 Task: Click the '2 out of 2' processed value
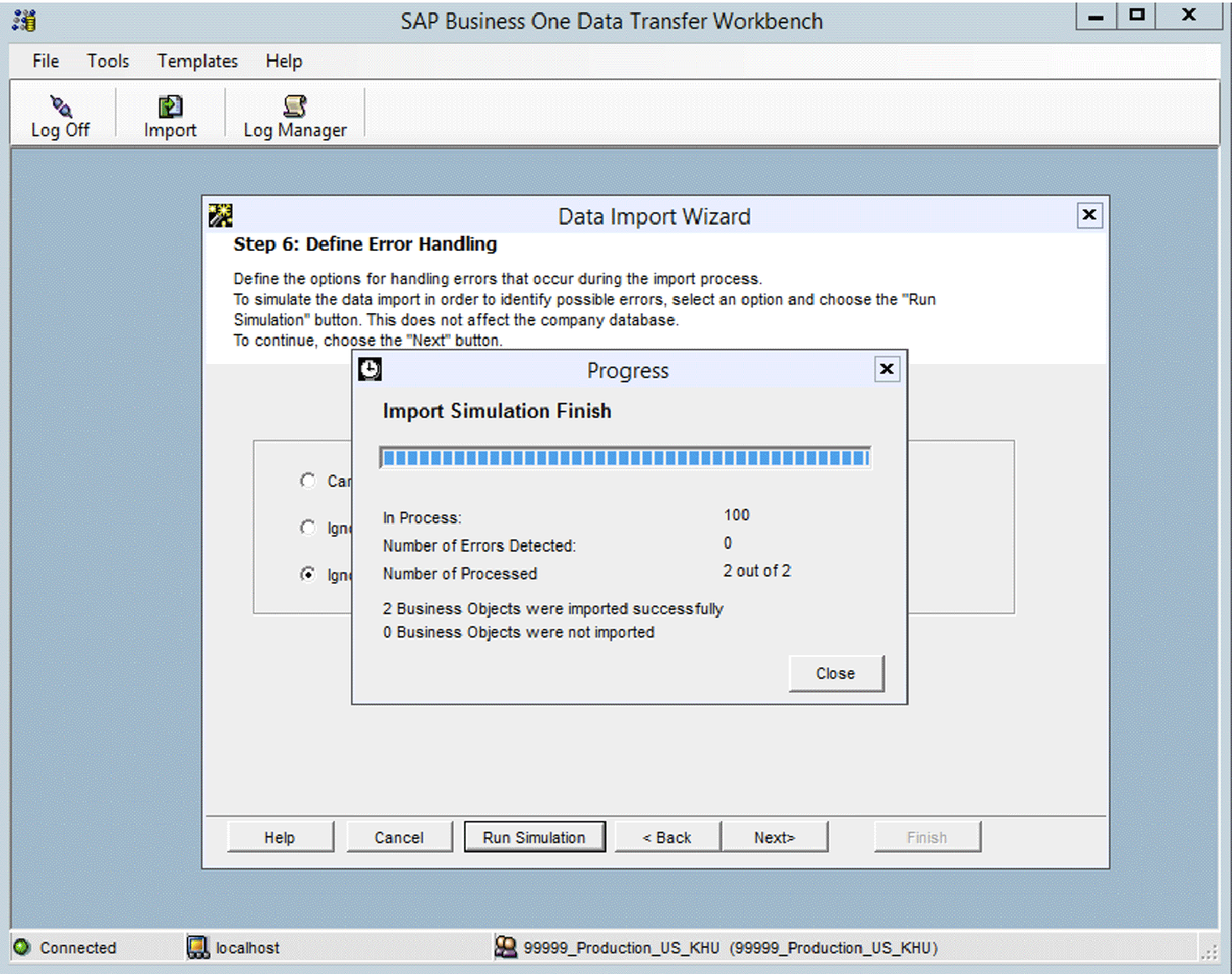pos(757,571)
